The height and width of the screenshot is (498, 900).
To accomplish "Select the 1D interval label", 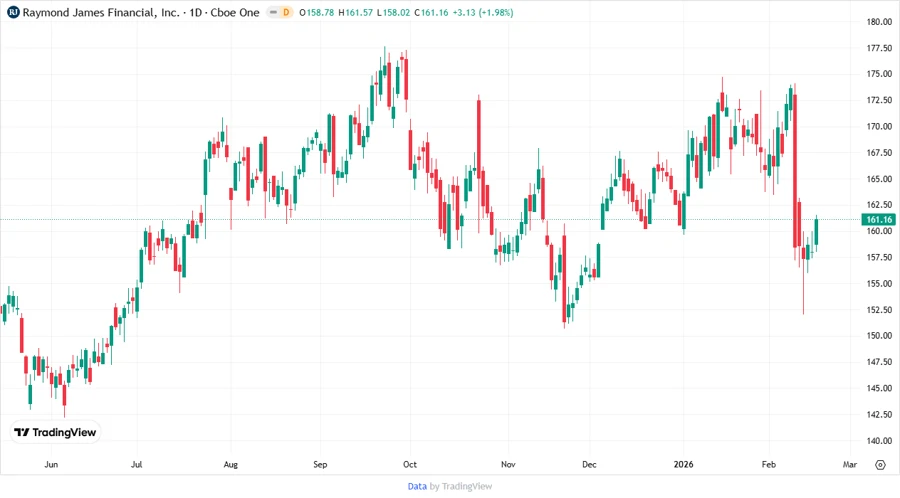I will click(196, 12).
